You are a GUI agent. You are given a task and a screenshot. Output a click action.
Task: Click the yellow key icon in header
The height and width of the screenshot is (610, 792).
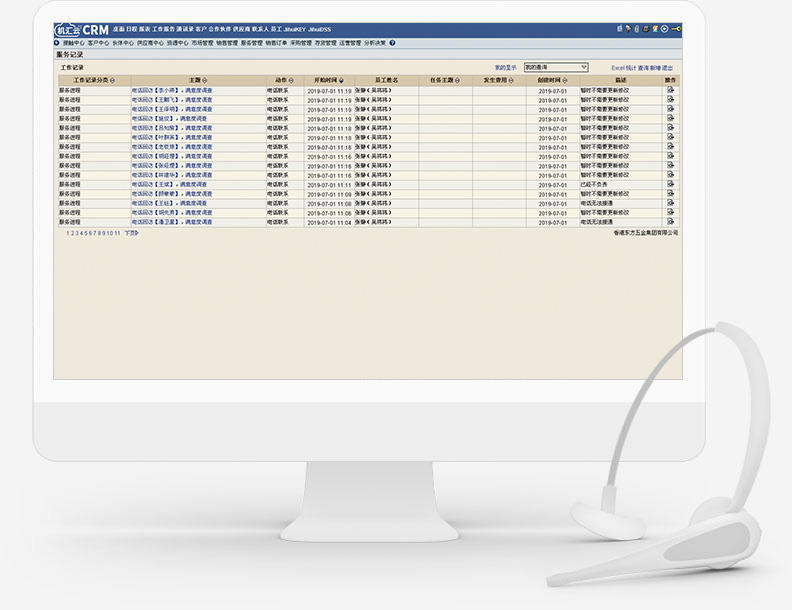tap(678, 29)
